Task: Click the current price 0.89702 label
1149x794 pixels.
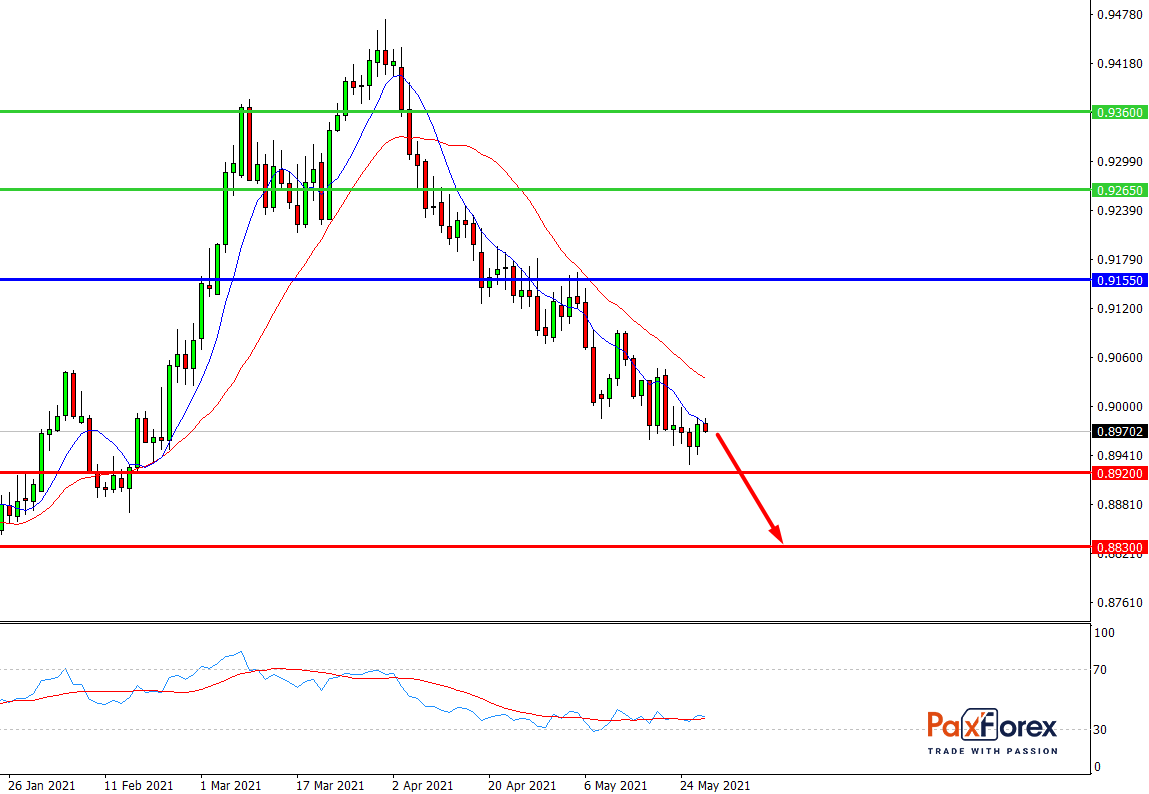Action: pos(1118,431)
